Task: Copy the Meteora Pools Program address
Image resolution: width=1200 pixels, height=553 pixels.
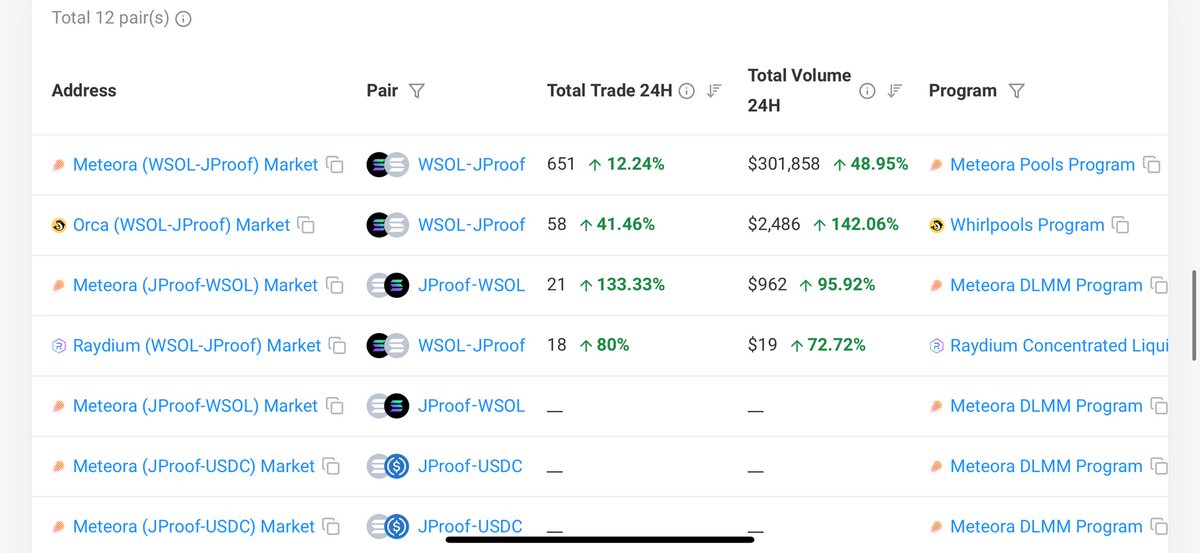Action: (1152, 165)
